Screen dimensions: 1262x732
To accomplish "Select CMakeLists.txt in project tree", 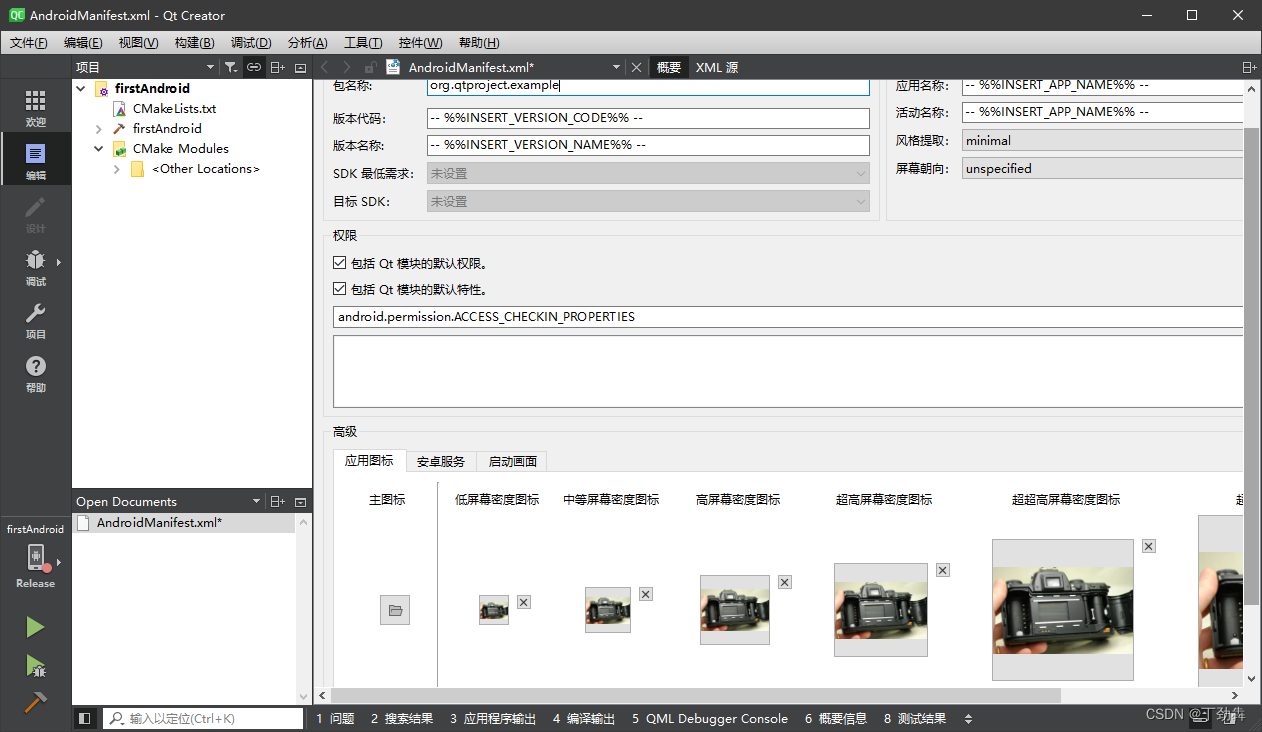I will (x=174, y=108).
